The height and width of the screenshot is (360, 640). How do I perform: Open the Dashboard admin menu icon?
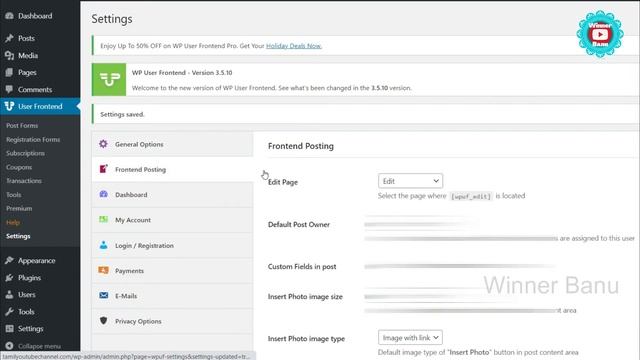coord(9,16)
